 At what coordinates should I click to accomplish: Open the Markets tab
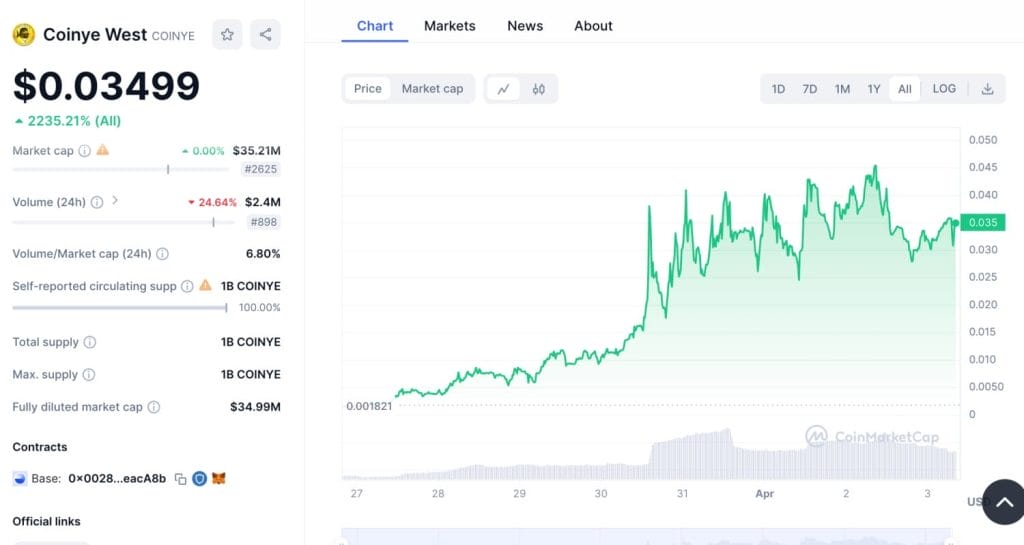(449, 26)
